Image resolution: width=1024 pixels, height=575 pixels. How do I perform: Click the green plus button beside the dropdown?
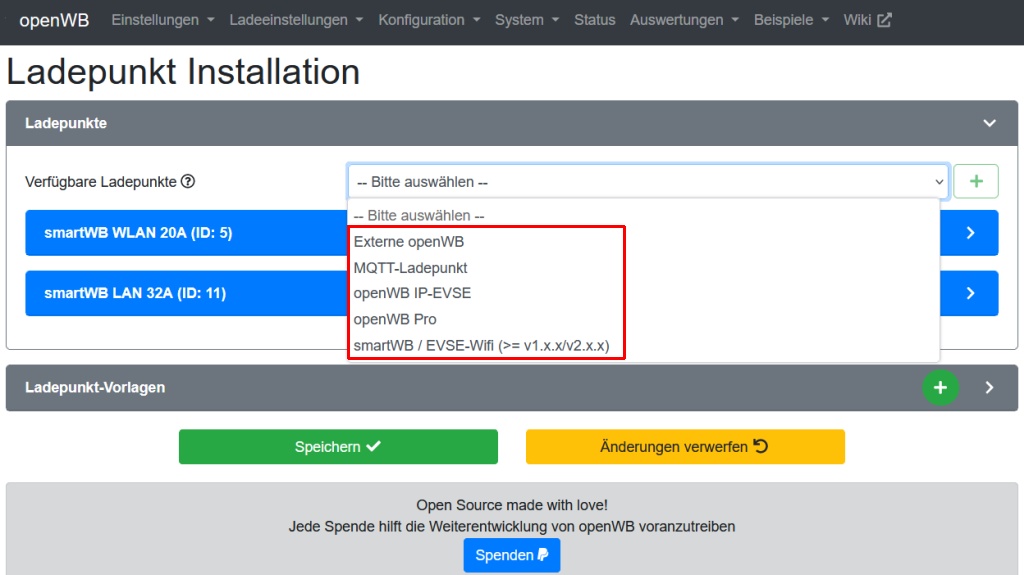[x=976, y=182]
